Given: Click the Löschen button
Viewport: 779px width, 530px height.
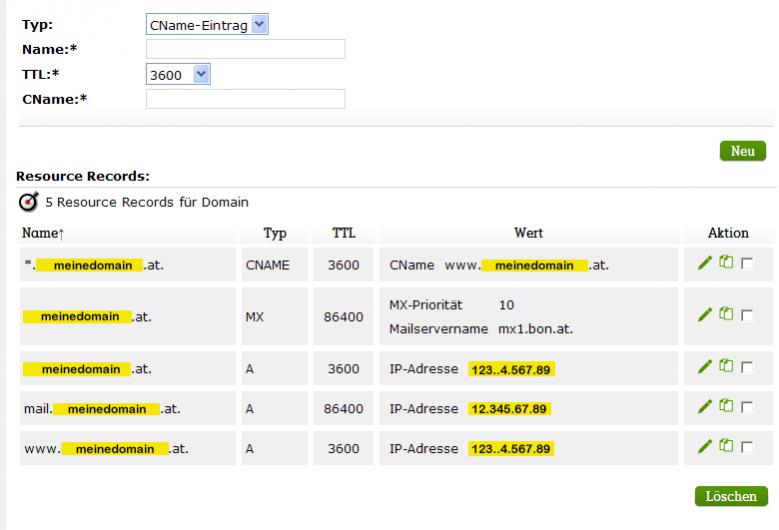Looking at the screenshot, I should tap(731, 496).
